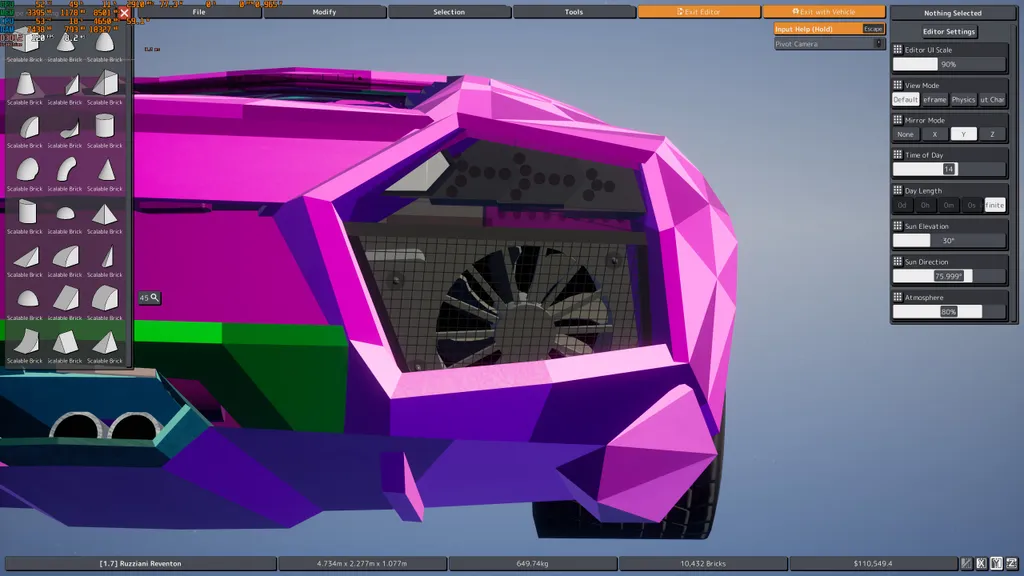The width and height of the screenshot is (1024, 576).
Task: Set Mirror Mode to Z
Action: click(x=992, y=134)
